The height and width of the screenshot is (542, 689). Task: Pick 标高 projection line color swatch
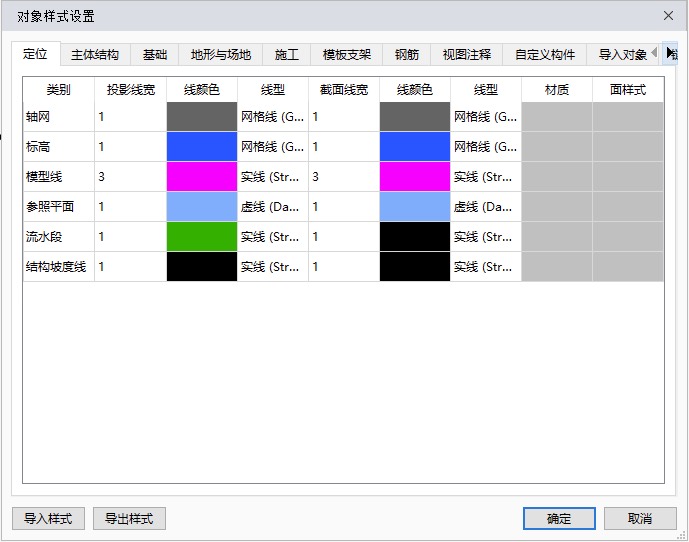[202, 146]
